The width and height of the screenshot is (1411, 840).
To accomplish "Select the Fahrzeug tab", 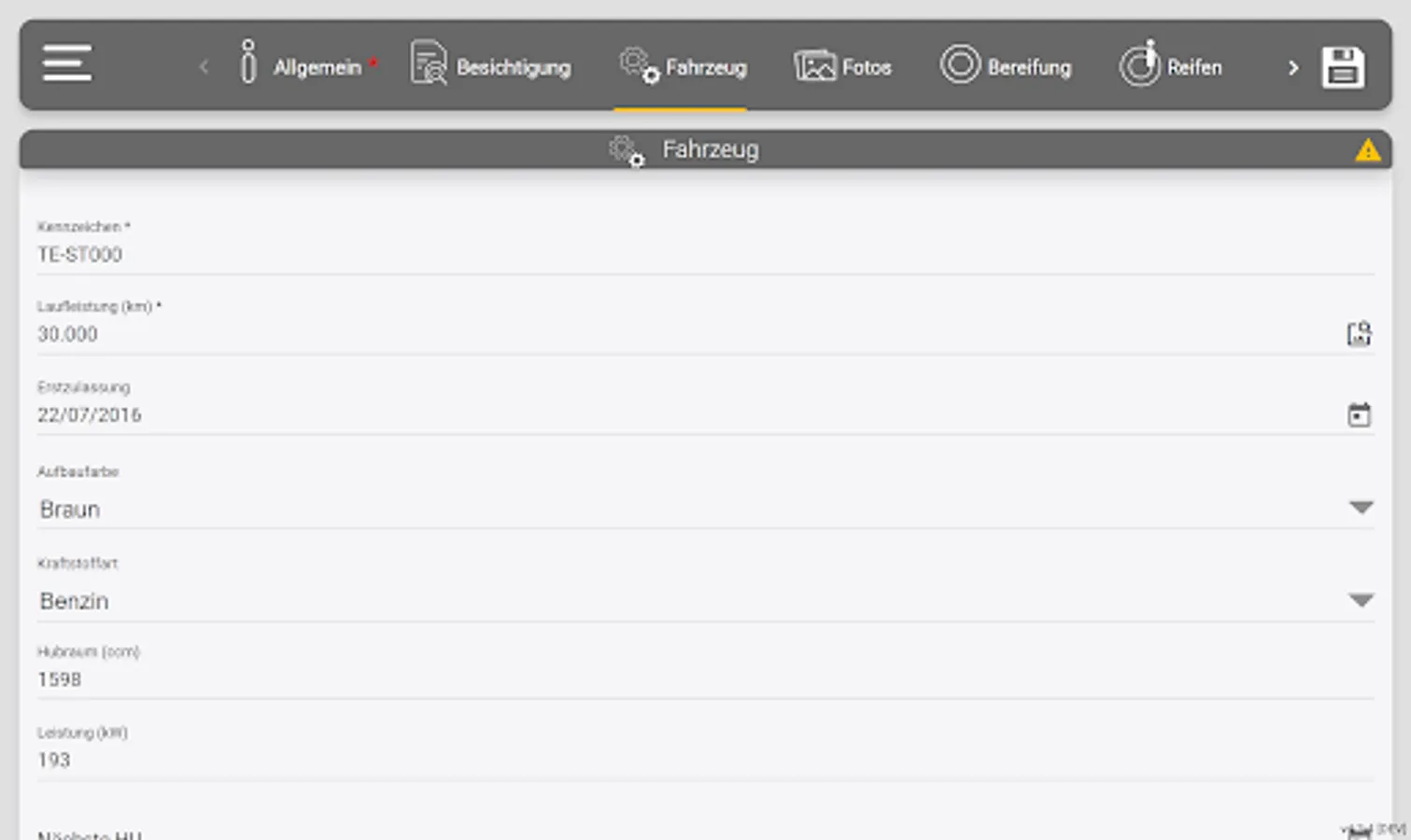I will tap(682, 65).
